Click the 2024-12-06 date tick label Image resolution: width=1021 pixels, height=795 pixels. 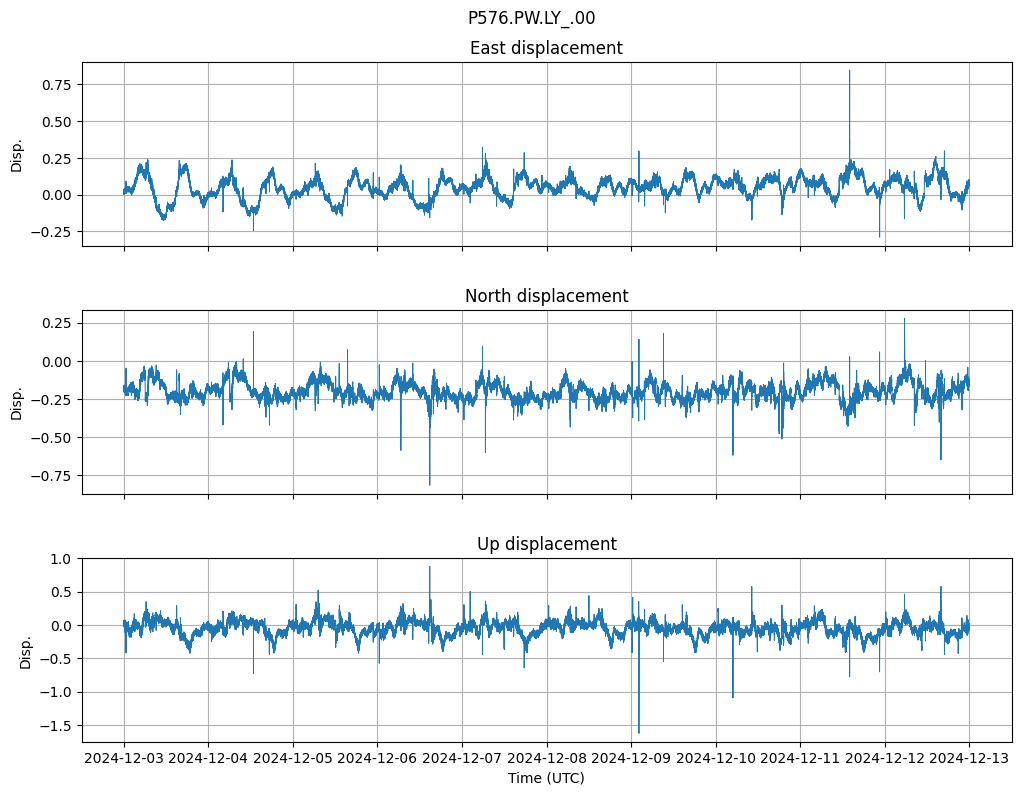click(x=377, y=759)
